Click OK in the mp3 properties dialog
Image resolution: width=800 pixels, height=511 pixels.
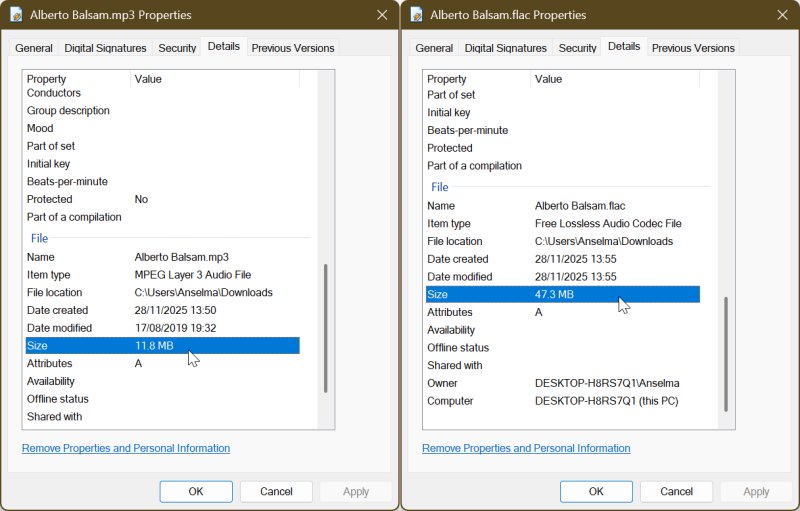coord(196,491)
